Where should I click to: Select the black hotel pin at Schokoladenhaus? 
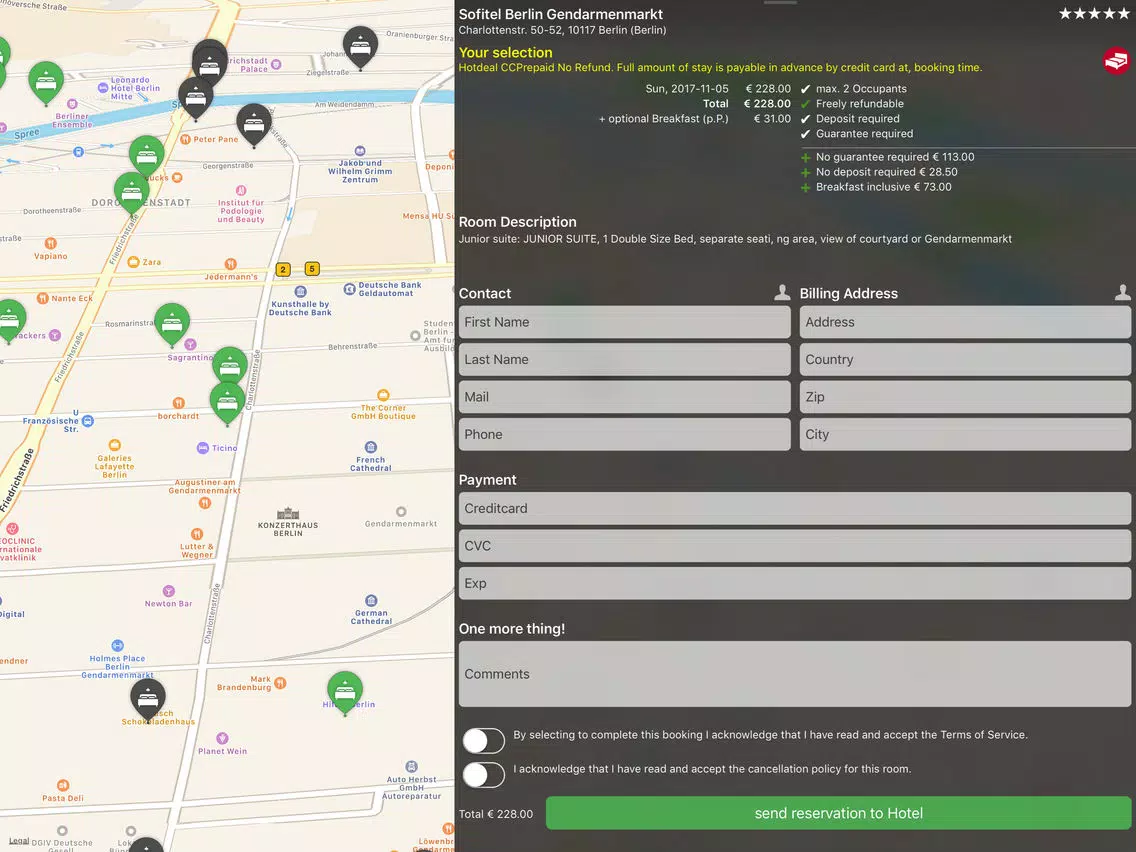148,700
